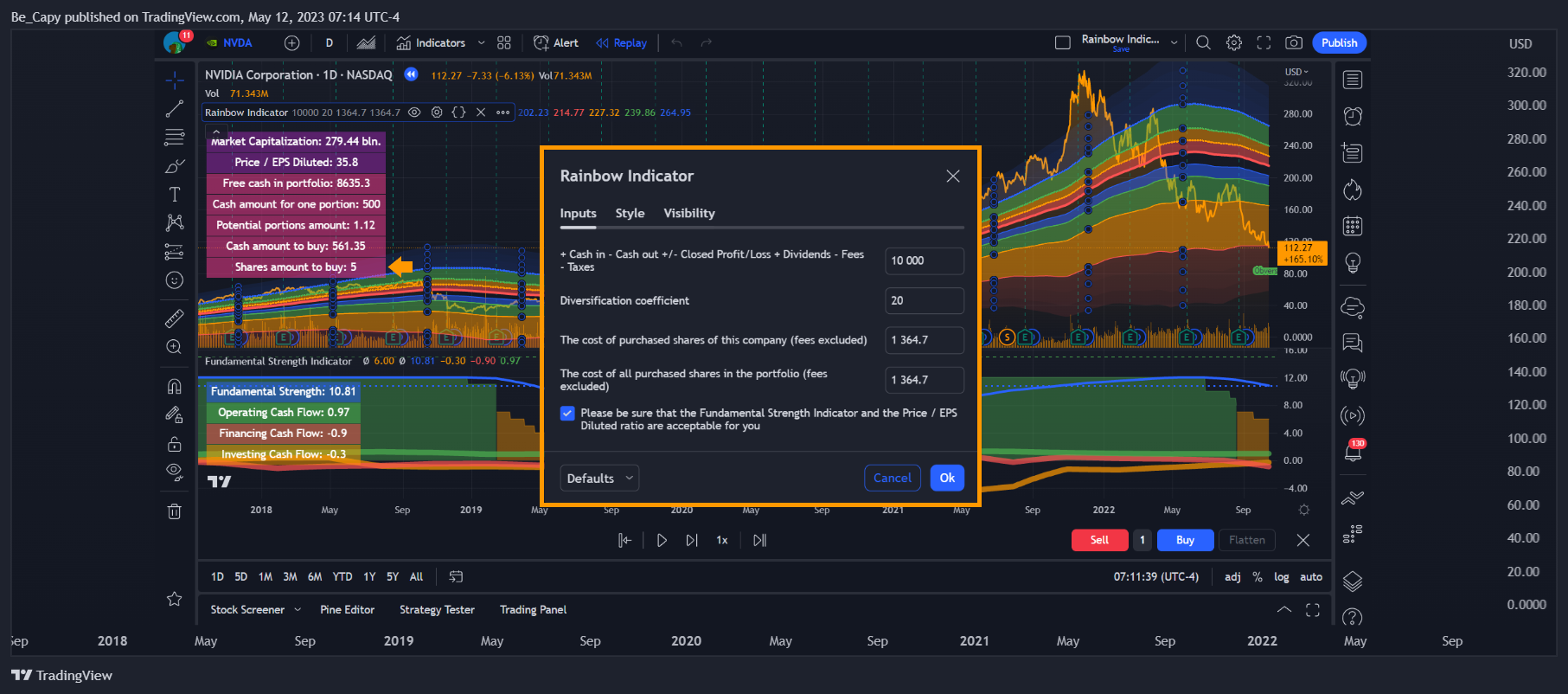Open Rainbow Indicator source code braces

point(458,112)
